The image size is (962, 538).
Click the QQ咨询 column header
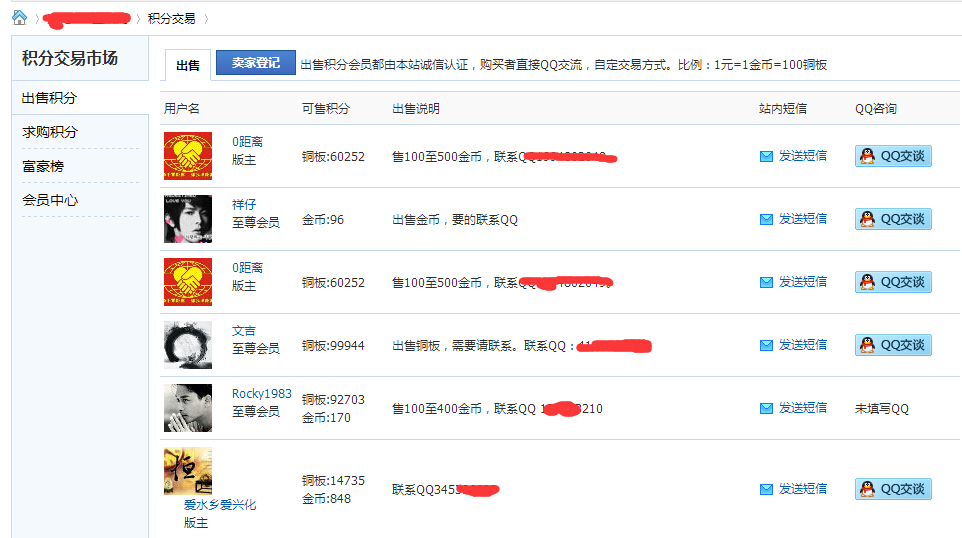875,109
